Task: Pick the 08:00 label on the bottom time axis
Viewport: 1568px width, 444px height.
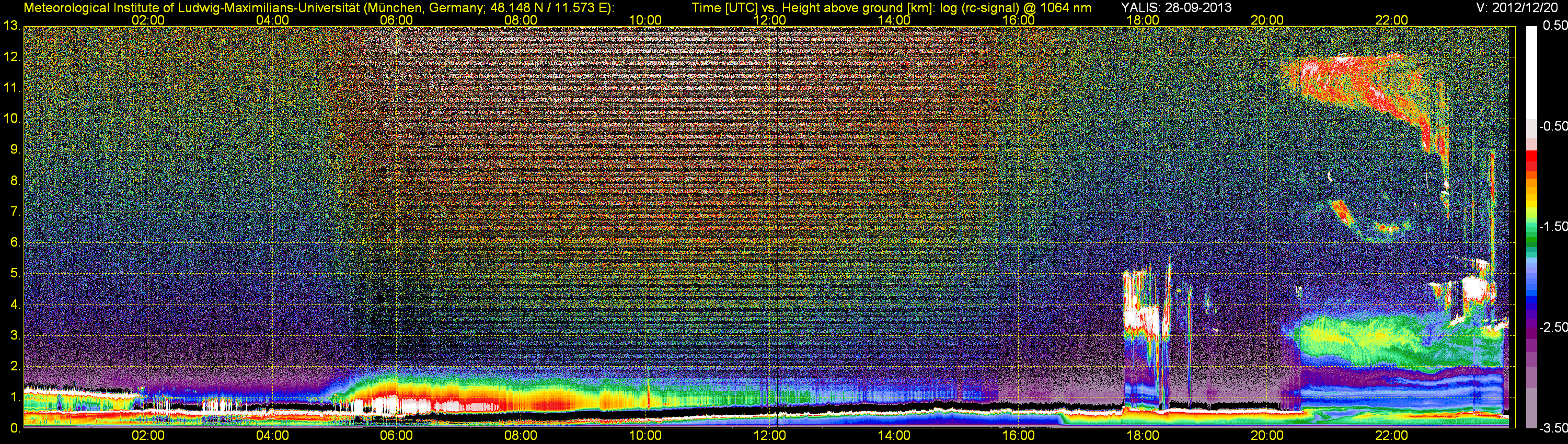Action: pos(521,436)
